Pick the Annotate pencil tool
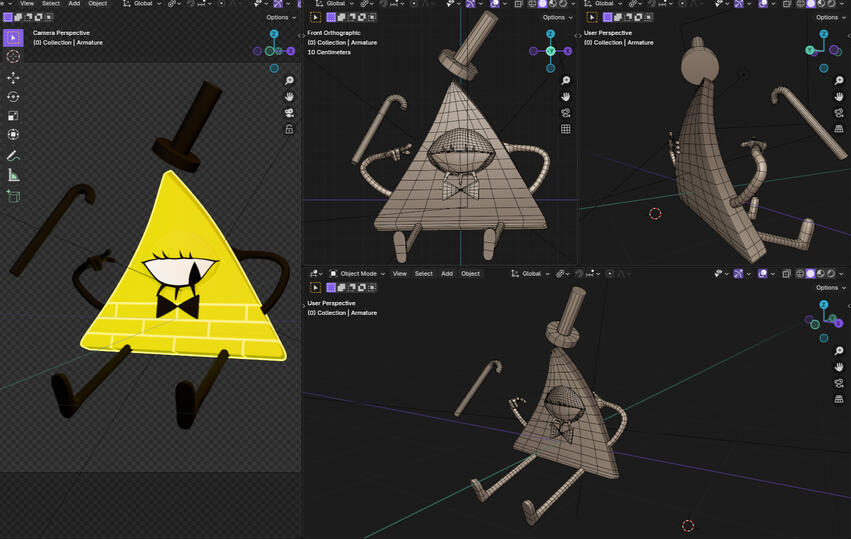 (13, 156)
